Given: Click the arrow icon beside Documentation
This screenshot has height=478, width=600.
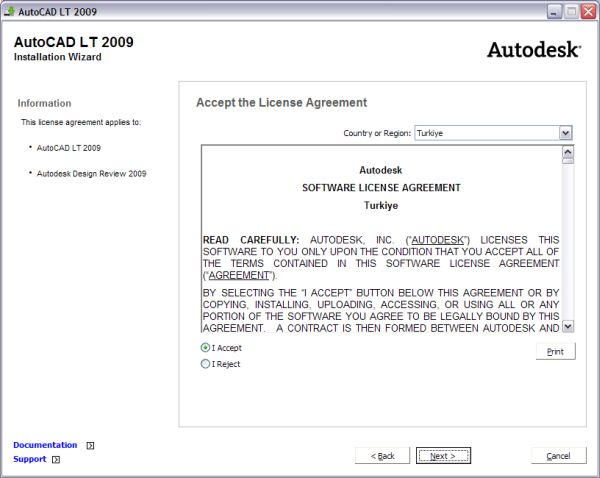Looking at the screenshot, I should coord(90,445).
